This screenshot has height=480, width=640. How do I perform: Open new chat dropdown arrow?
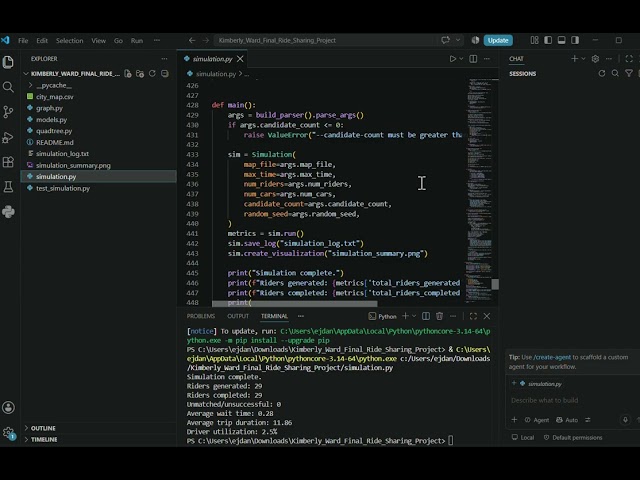tap(583, 59)
